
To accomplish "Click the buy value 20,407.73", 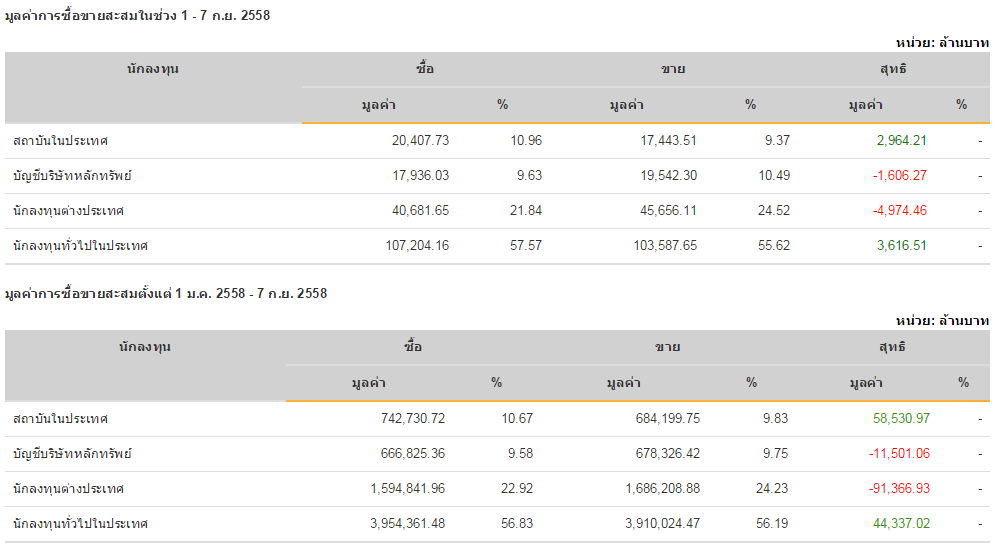I will [421, 140].
